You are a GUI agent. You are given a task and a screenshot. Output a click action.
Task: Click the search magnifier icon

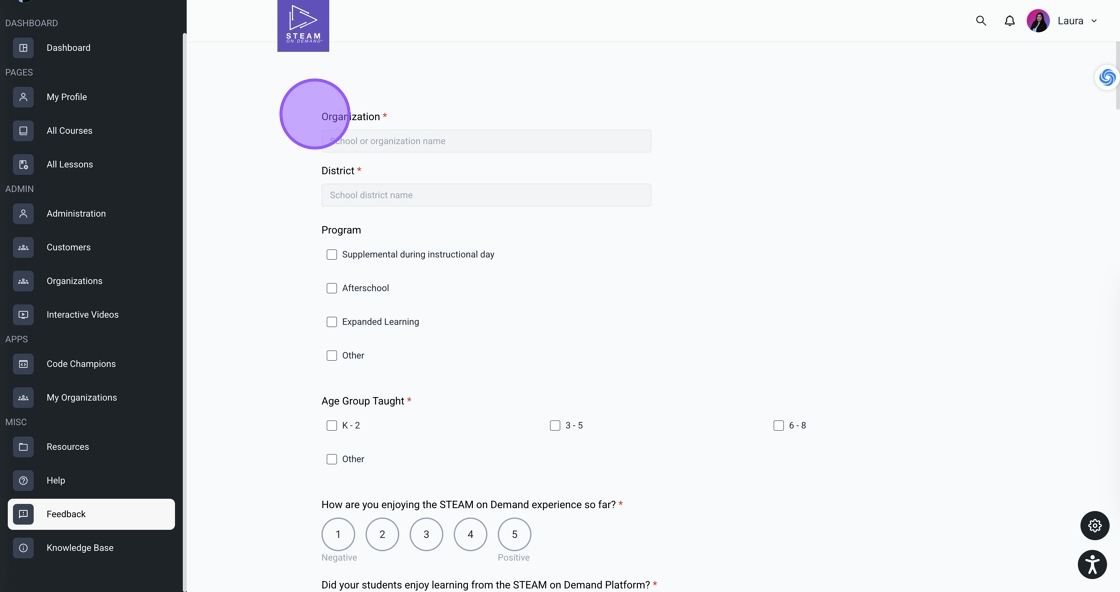[981, 21]
